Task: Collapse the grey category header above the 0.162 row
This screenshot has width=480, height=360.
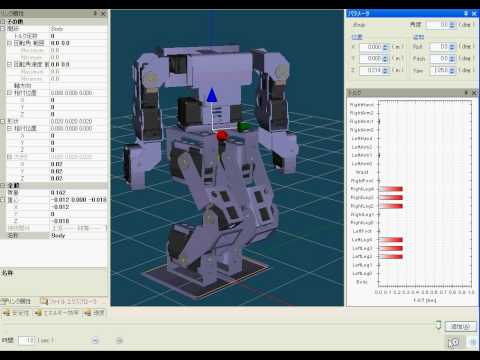Action: coord(3,185)
